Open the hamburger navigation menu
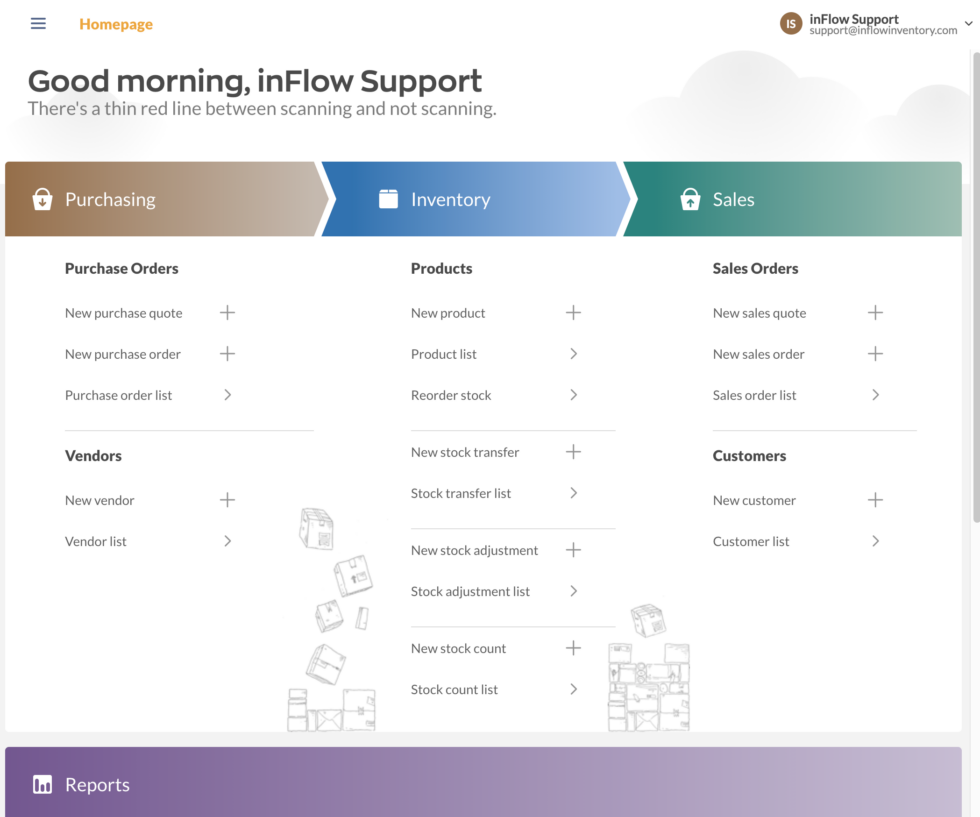Screen dimensions: 980x817 pyautogui.click(x=38, y=23)
